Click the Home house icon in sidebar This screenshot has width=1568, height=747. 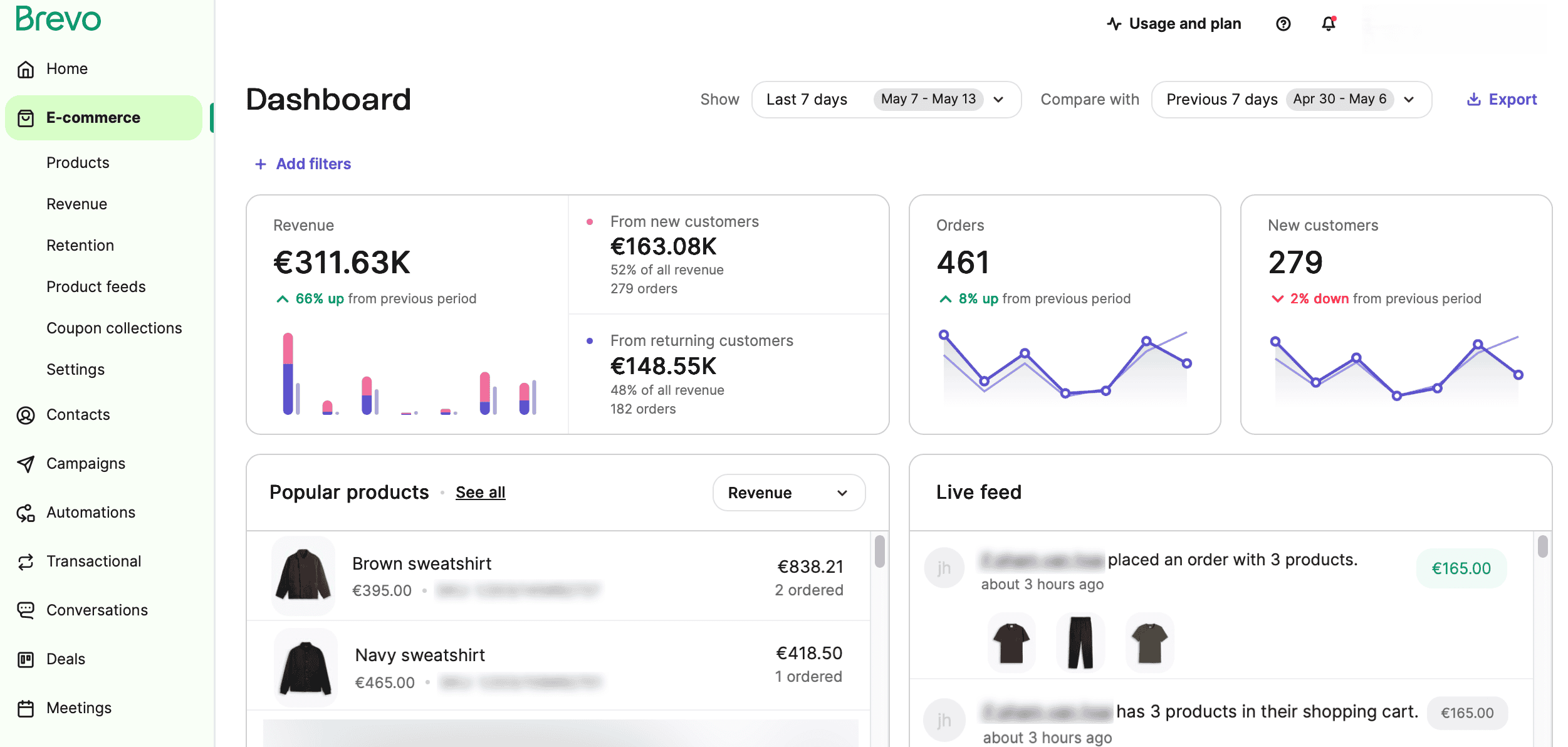point(26,69)
